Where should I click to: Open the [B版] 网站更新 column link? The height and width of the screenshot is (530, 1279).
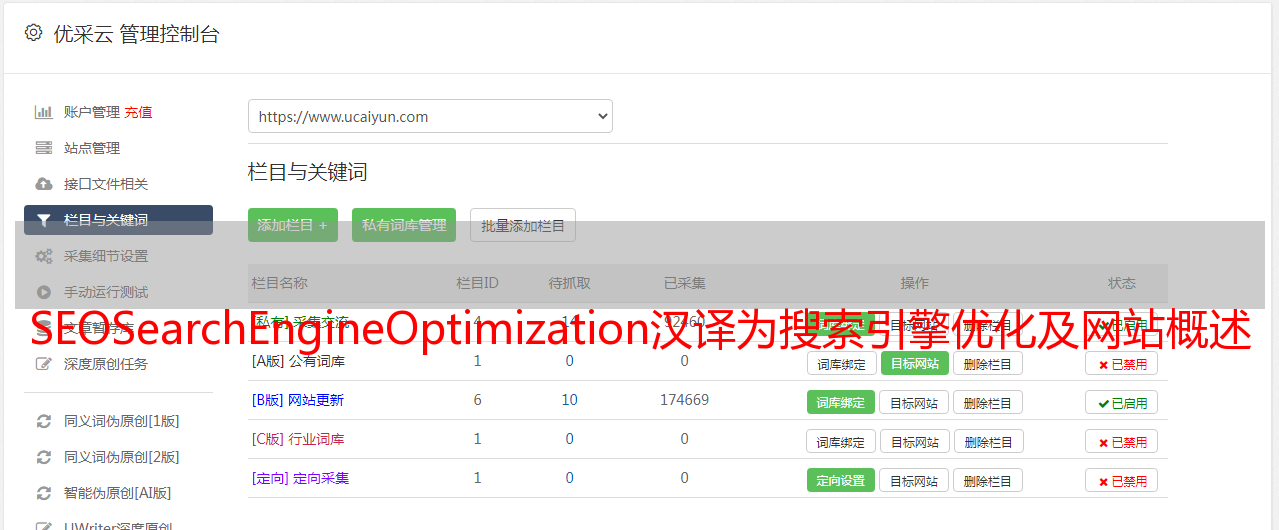(x=298, y=400)
